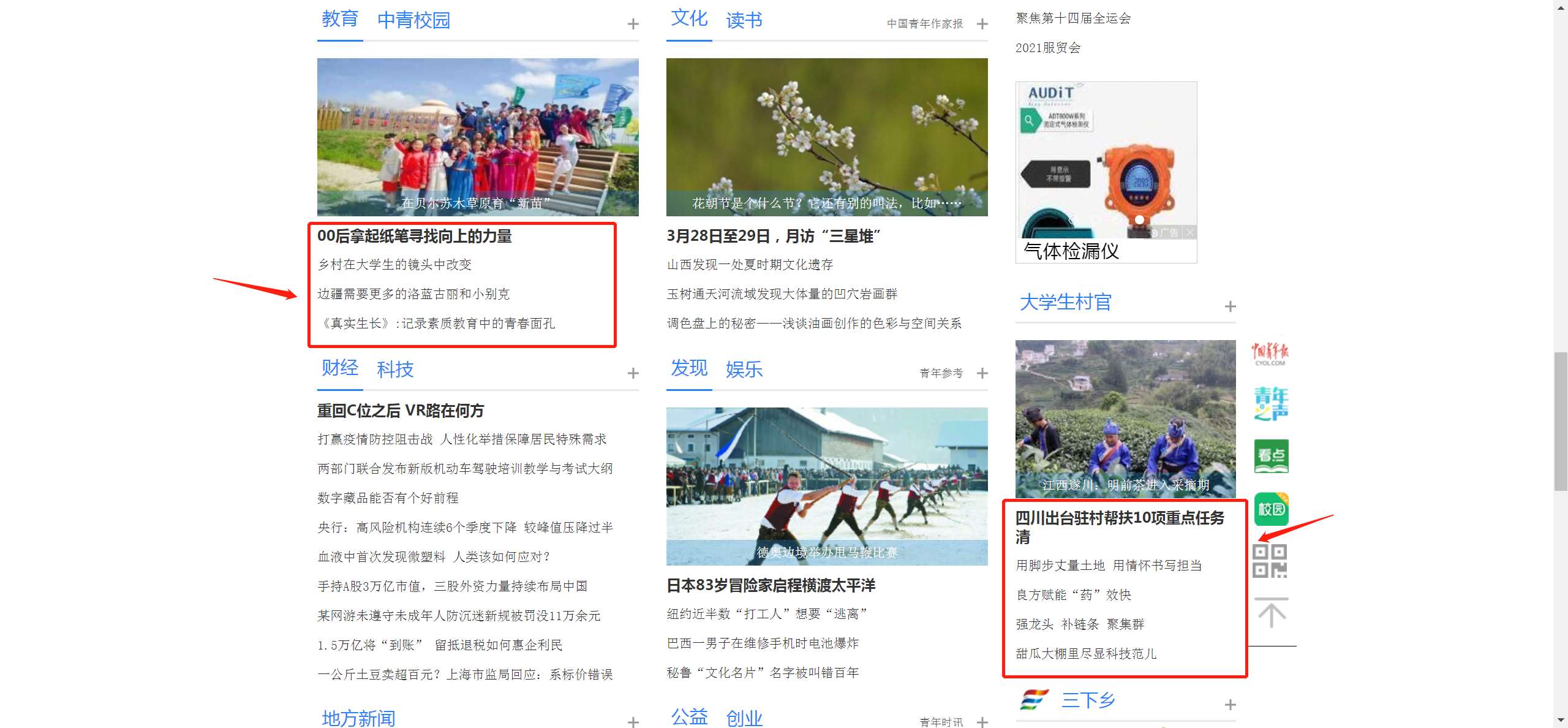This screenshot has height=728, width=1568.
Task: Open article 甜瓜大棚里尽显科技范儿
Action: [1086, 654]
